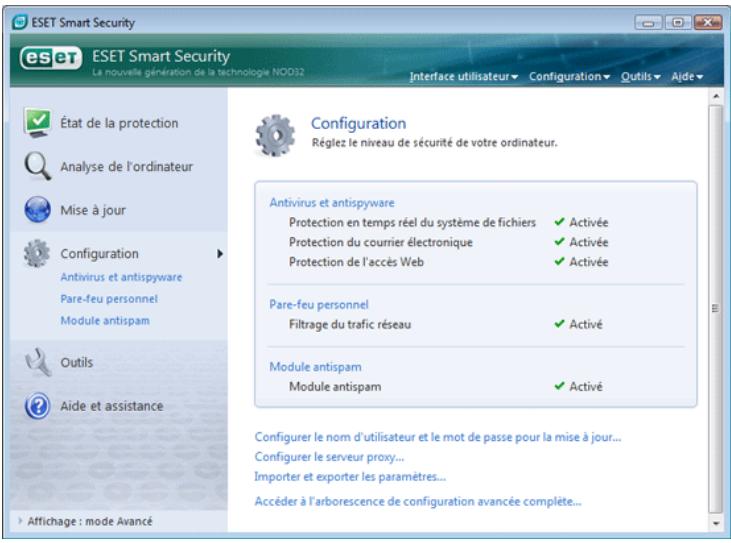Image resolution: width=731 pixels, height=543 pixels.
Task: Minimize the ESET Smart Security window
Action: [x=648, y=22]
